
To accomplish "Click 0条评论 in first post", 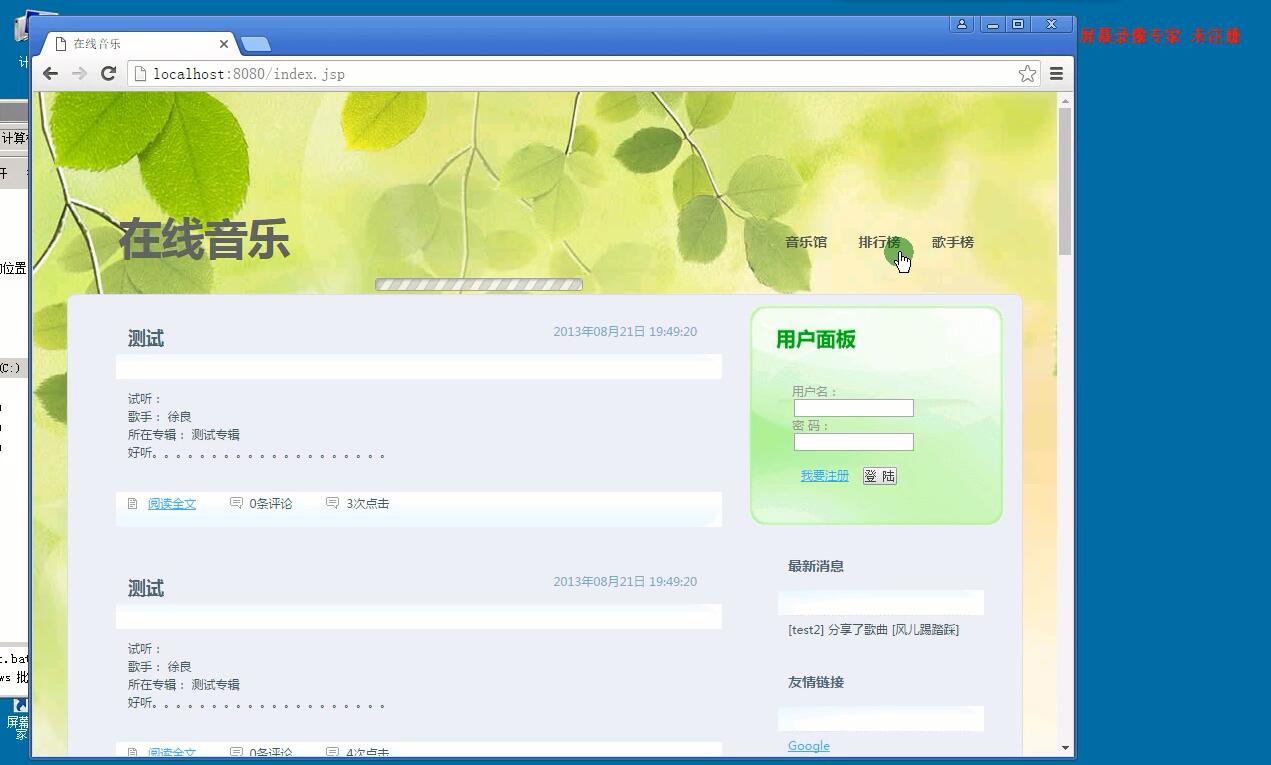I will 271,504.
